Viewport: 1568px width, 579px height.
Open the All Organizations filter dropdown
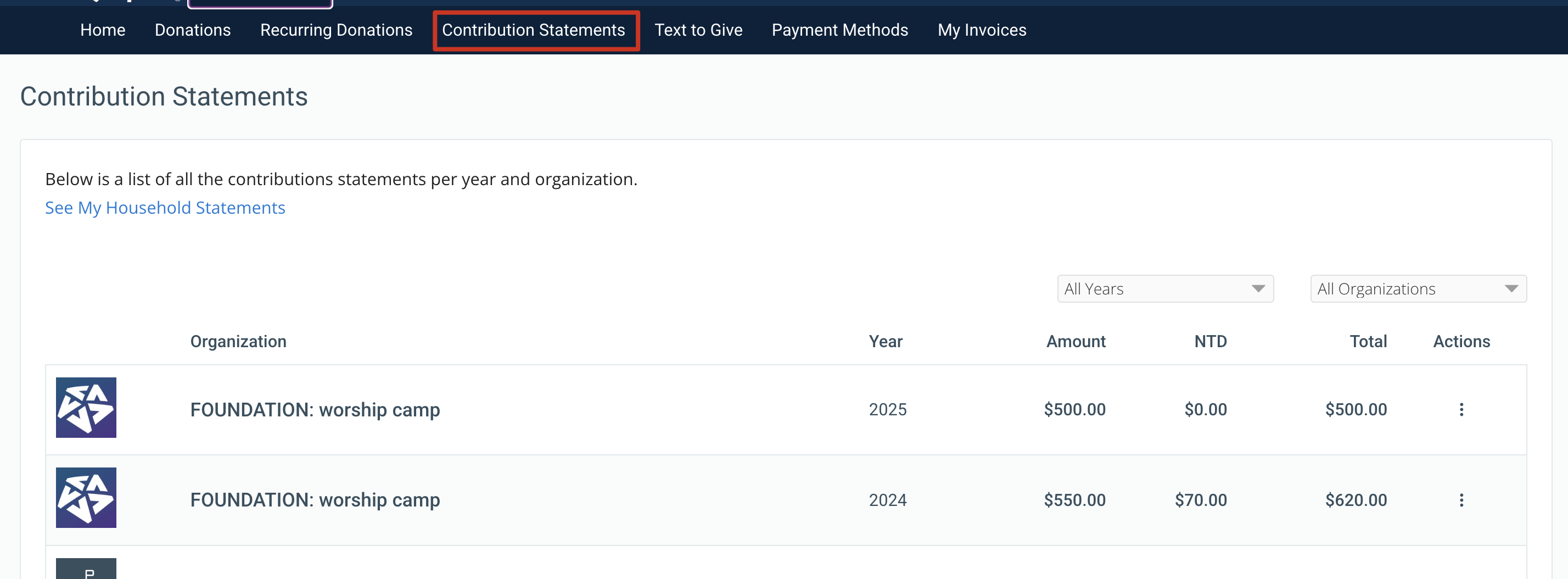point(1418,288)
